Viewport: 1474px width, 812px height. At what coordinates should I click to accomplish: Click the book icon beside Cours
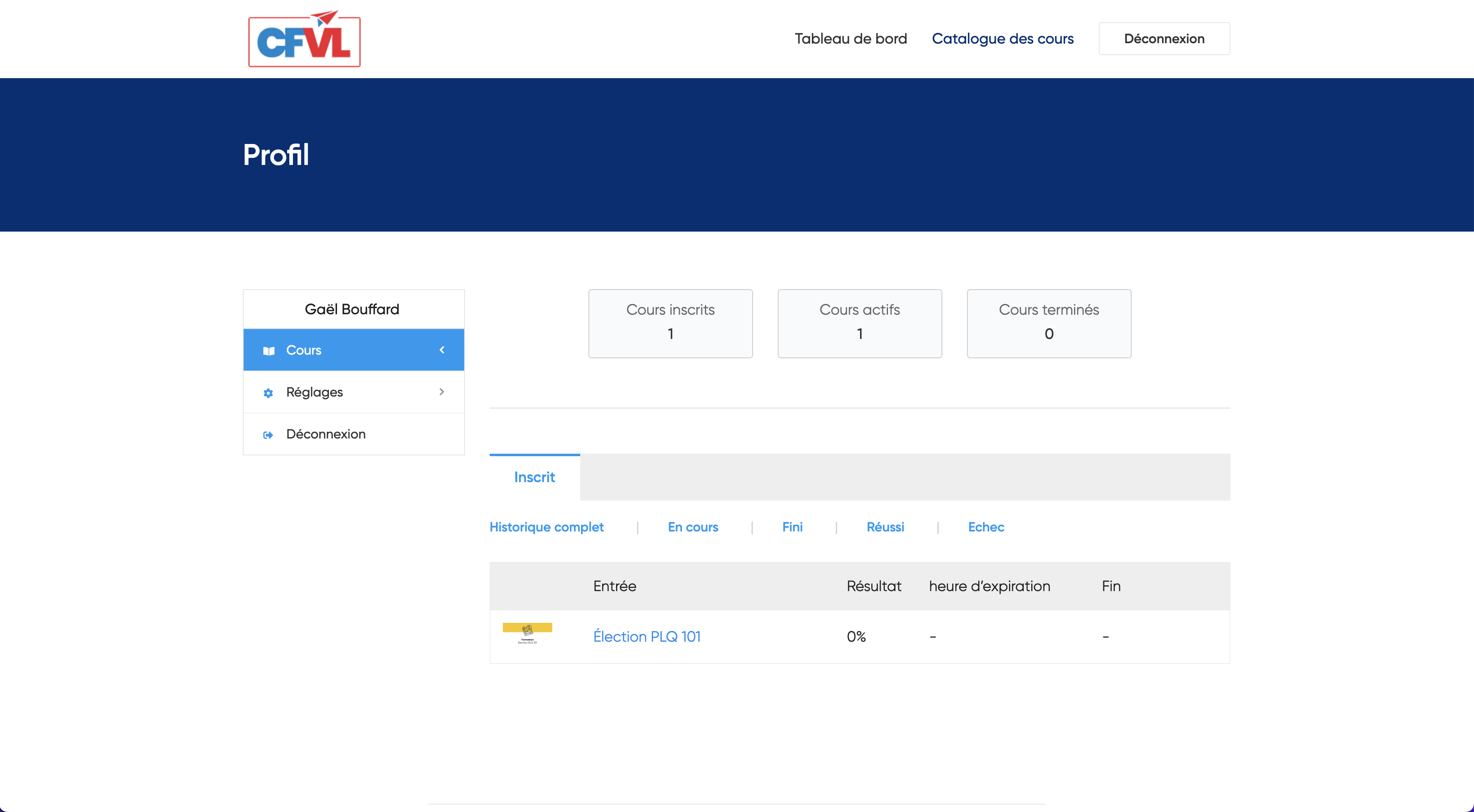tap(268, 350)
